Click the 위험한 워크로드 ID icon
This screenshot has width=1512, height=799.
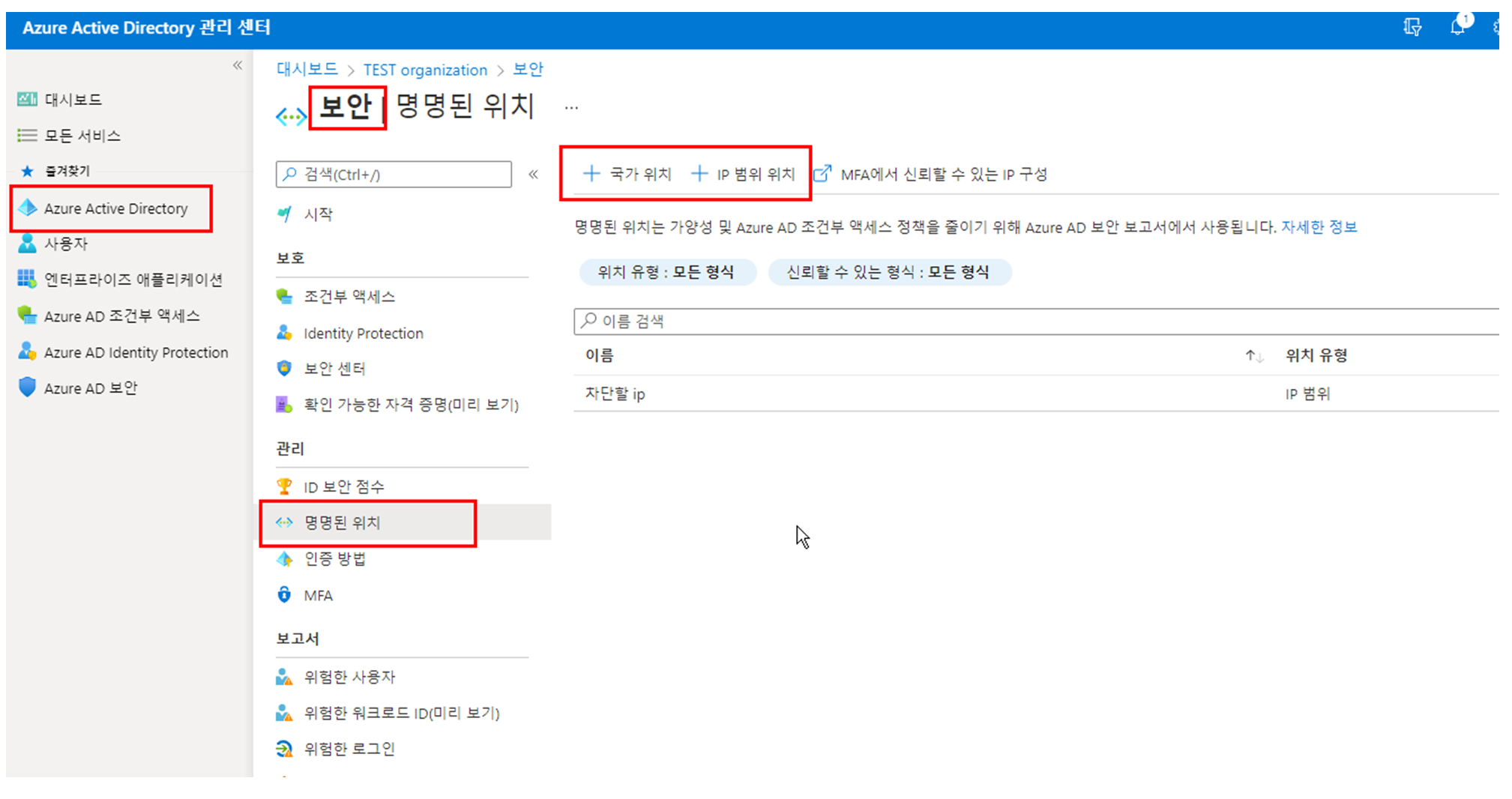pos(284,712)
